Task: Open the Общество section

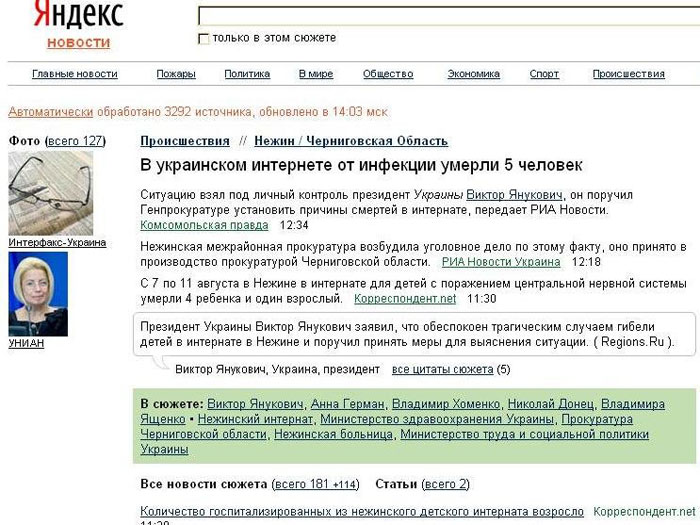Action: 388,74
